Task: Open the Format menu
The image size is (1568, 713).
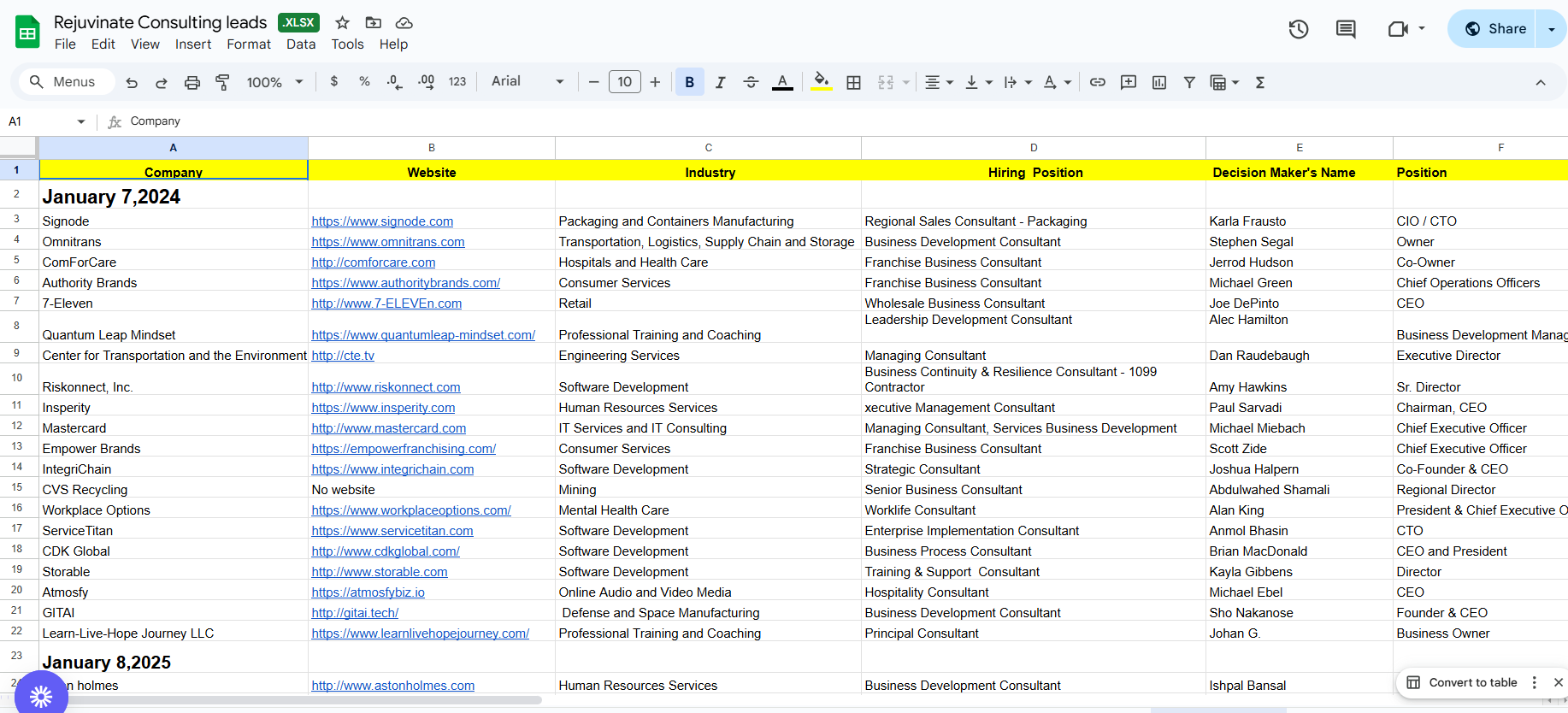Action: [248, 44]
